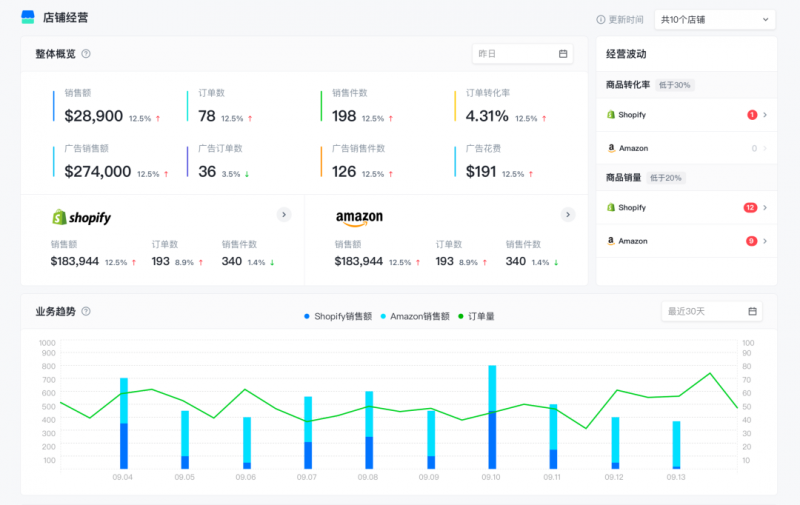Click the Shopify logo in store card
The image size is (800, 505).
82,217
